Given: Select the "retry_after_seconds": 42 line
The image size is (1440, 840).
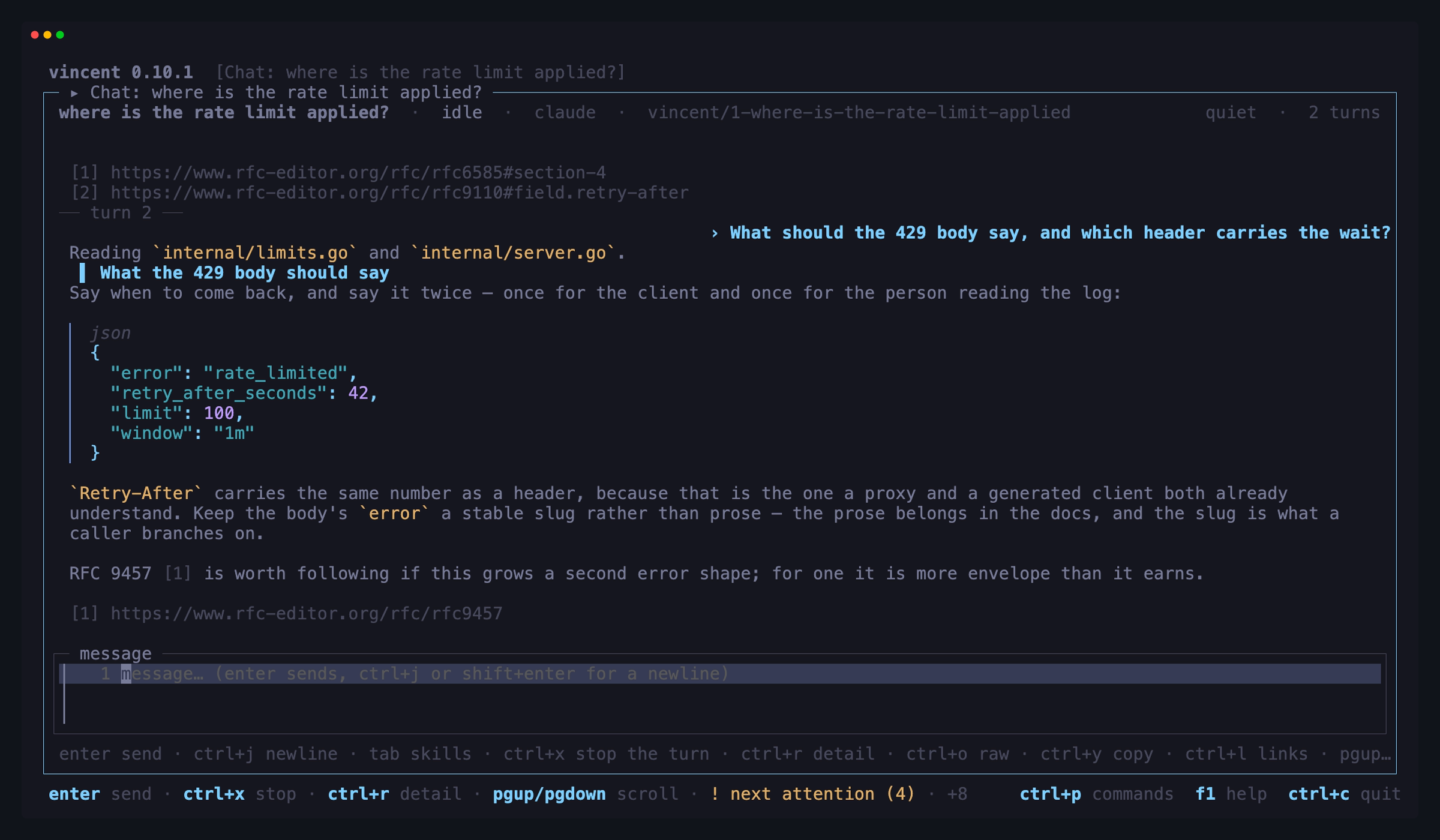Looking at the screenshot, I should [x=244, y=393].
